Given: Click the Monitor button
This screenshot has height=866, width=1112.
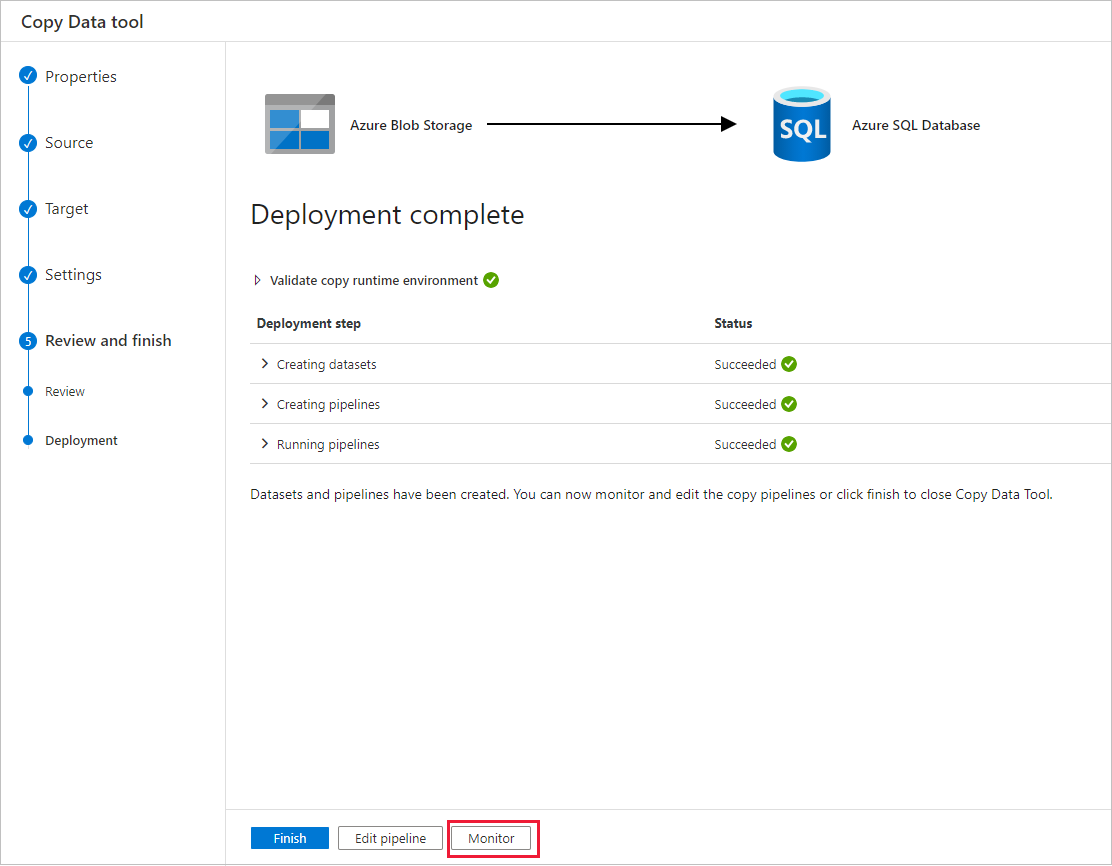Looking at the screenshot, I should [x=492, y=838].
